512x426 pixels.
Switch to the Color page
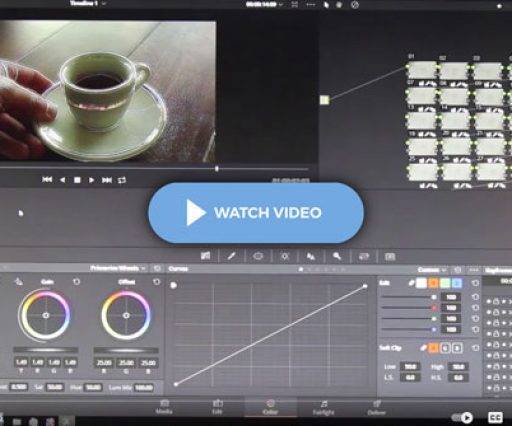[270, 407]
